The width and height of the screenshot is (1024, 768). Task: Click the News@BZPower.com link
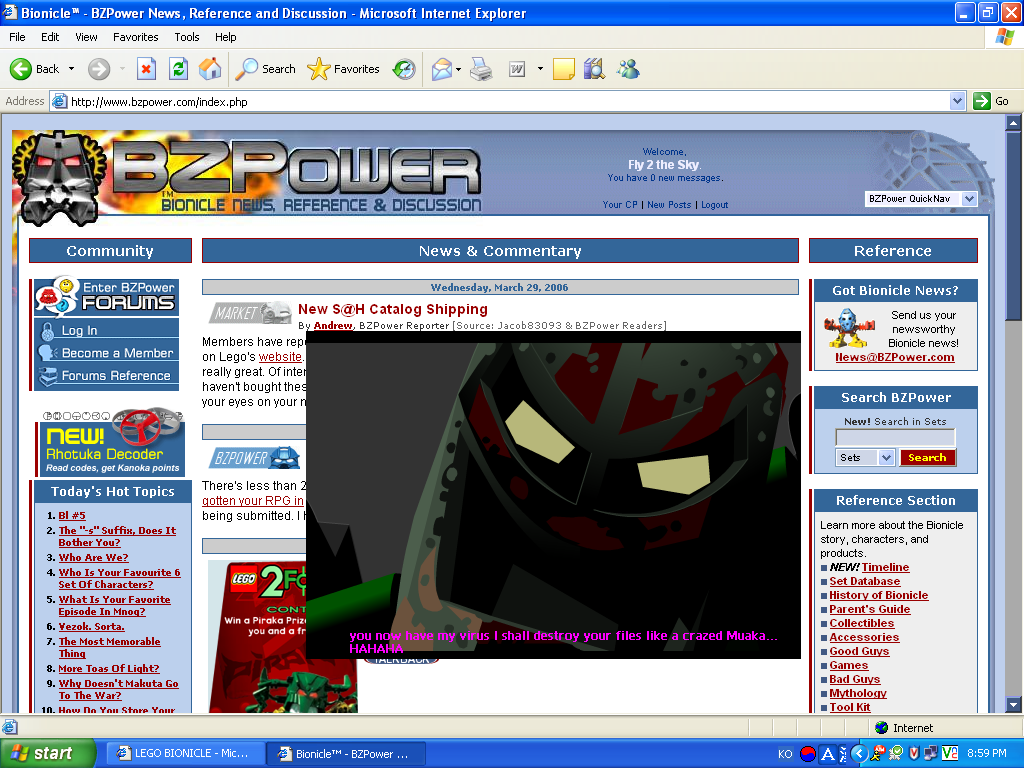tap(895, 355)
